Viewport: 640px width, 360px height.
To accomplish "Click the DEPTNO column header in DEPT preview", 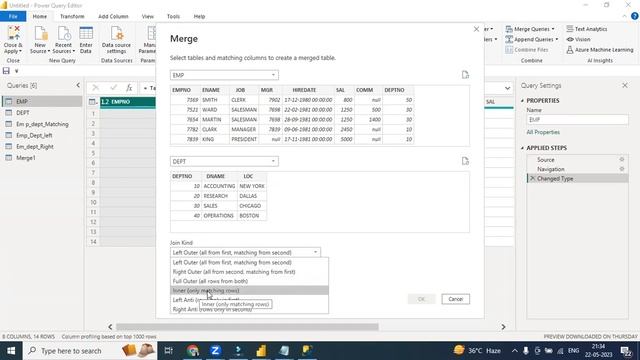I will tap(186, 176).
